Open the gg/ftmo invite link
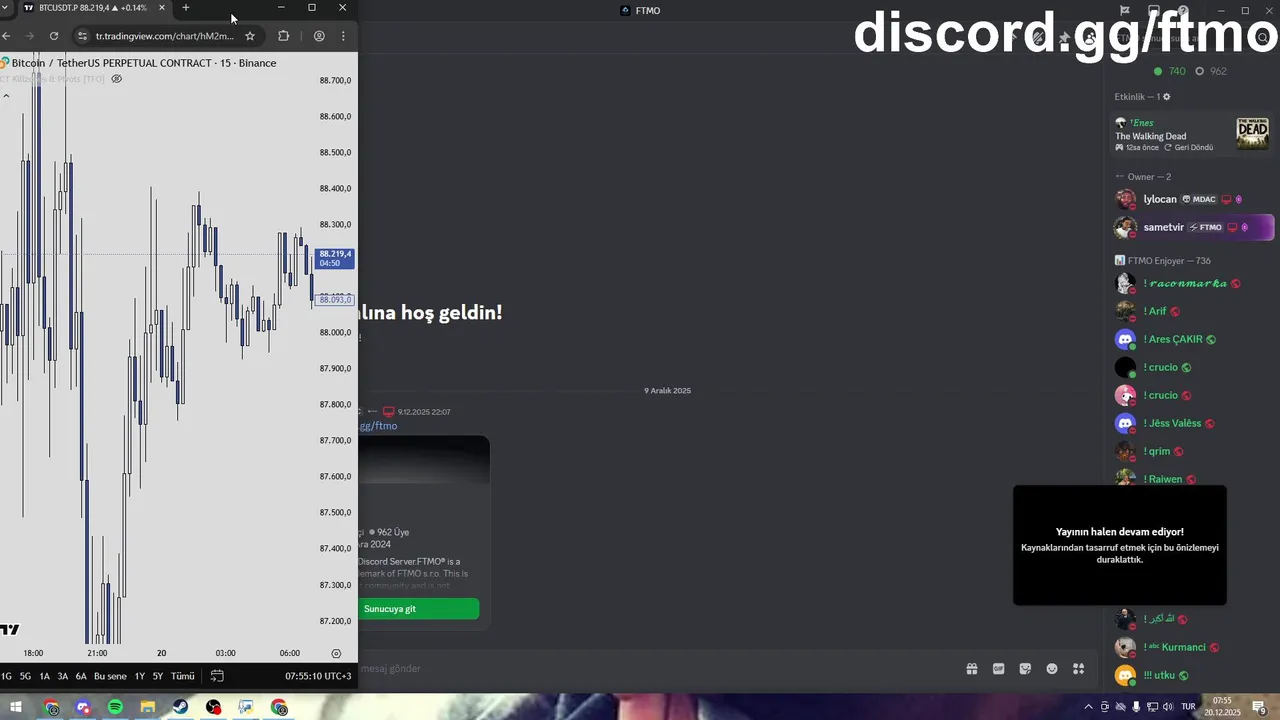Image resolution: width=1280 pixels, height=720 pixels. click(378, 426)
